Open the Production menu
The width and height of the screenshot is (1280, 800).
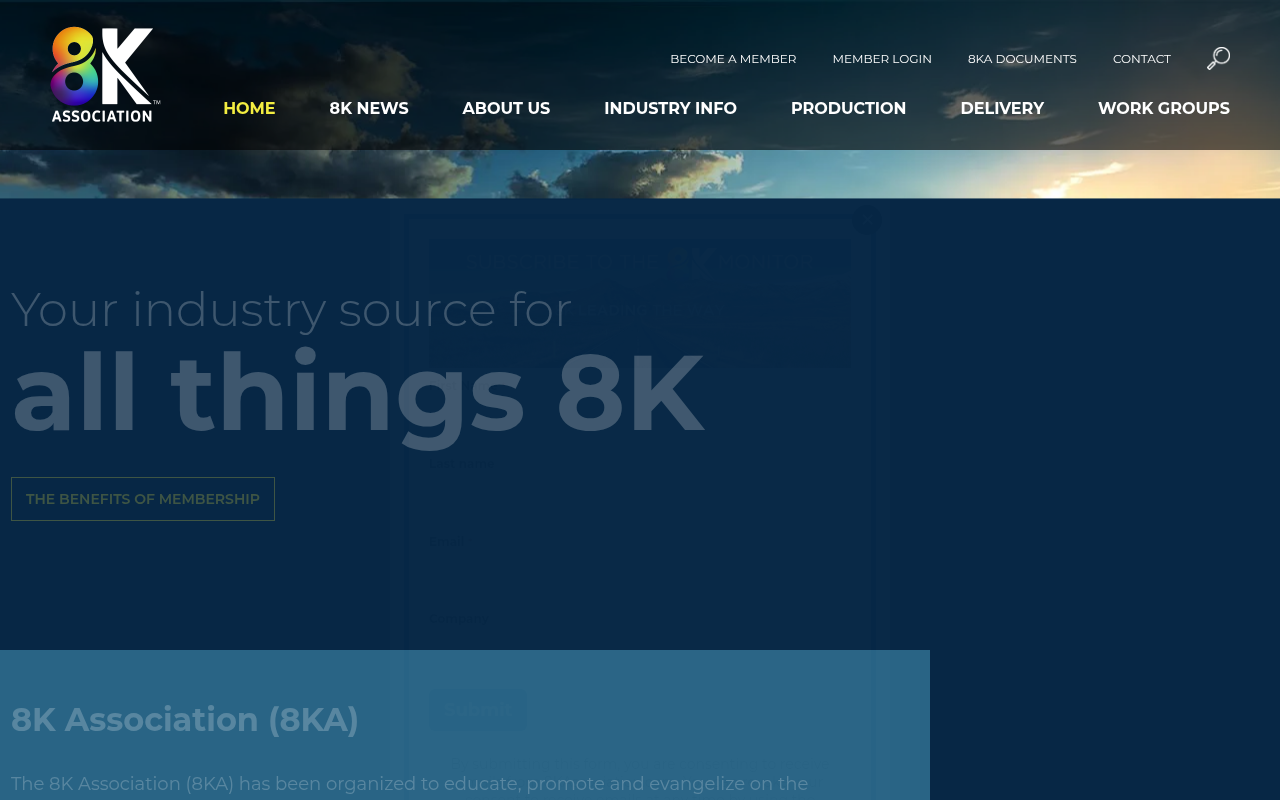pyautogui.click(x=848, y=108)
